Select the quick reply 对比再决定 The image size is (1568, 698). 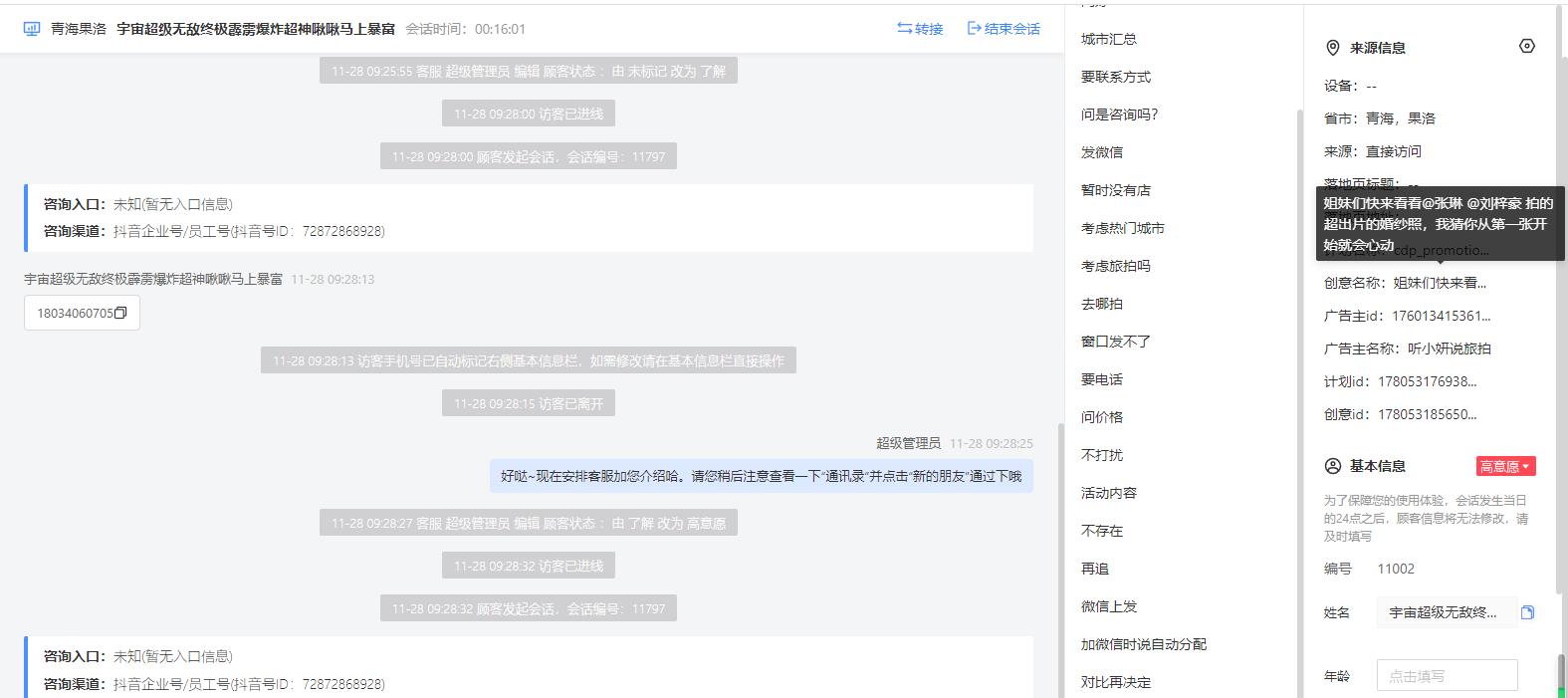pos(1116,682)
